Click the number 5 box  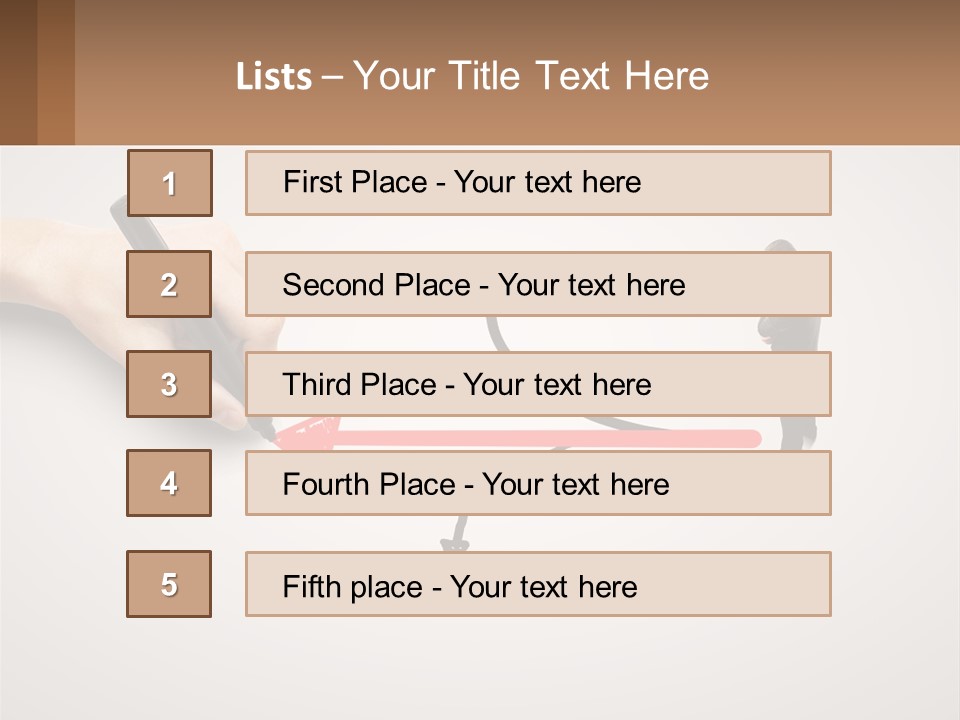coord(169,584)
